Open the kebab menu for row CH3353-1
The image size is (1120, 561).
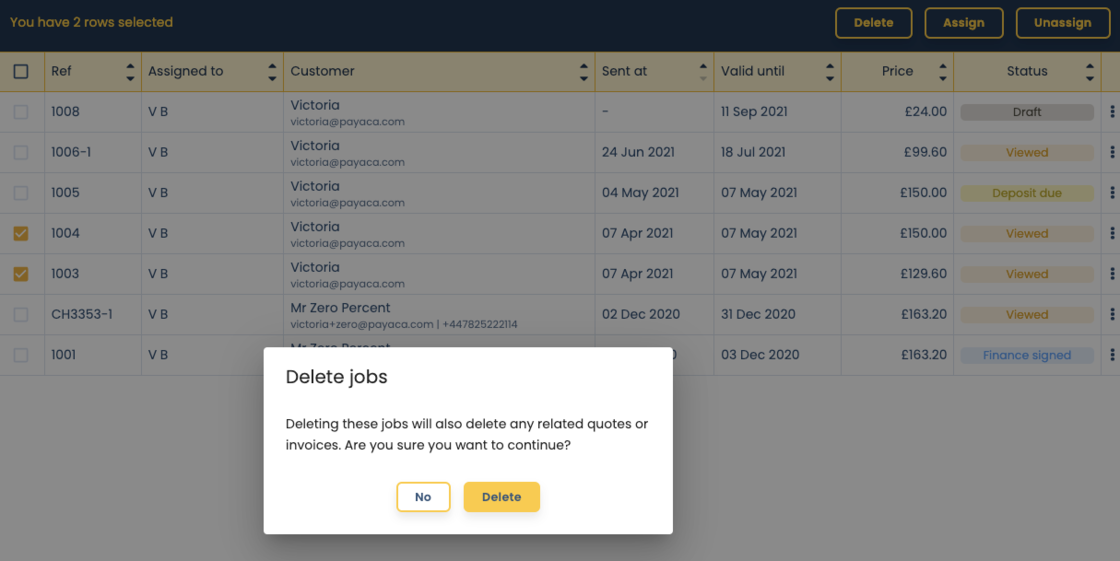pos(1112,314)
